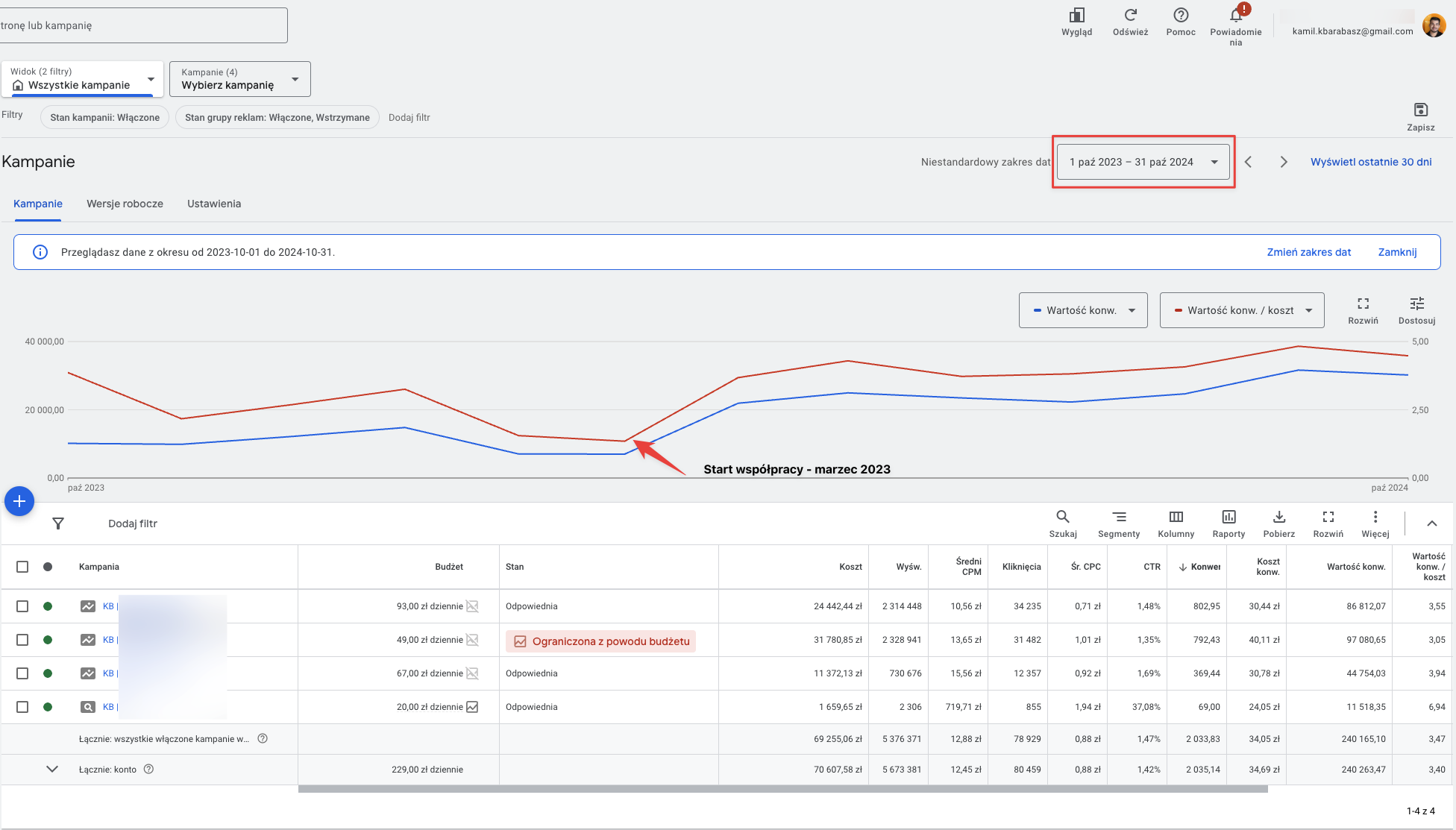Collapse the chart with the up chevron
Image resolution: width=1456 pixels, height=830 pixels.
1432,524
